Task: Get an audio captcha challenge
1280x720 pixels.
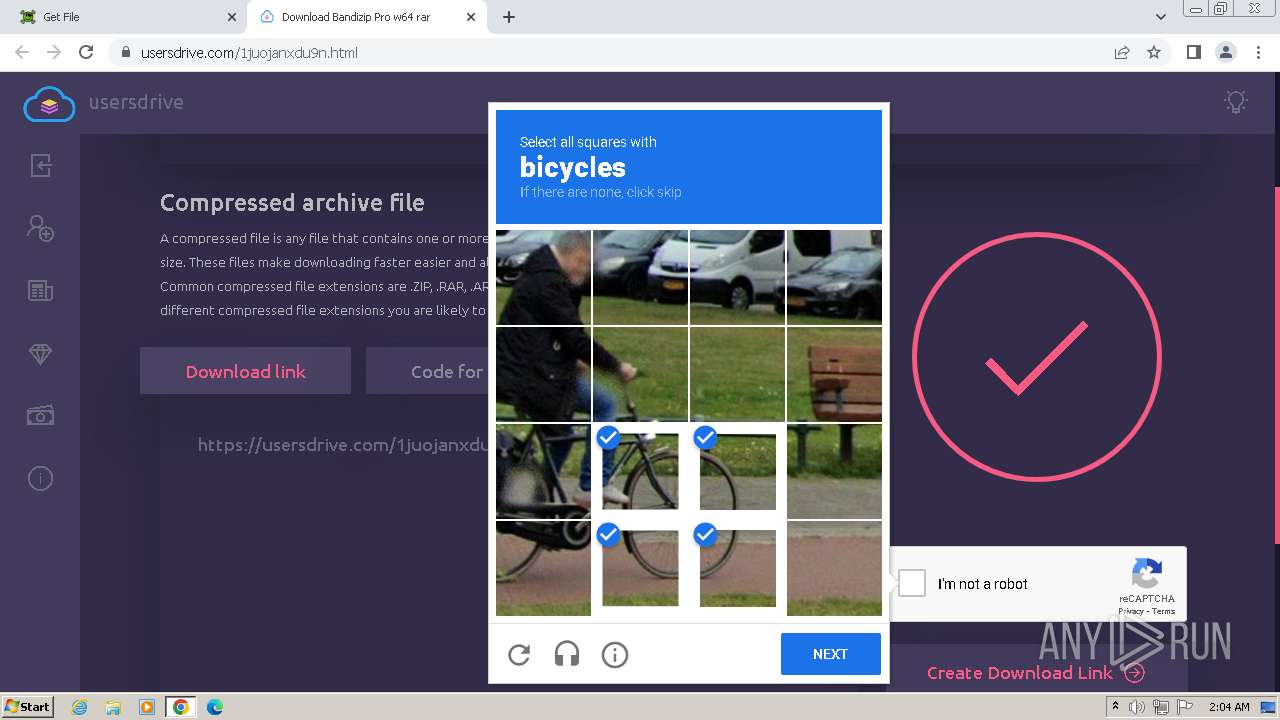Action: pos(567,655)
